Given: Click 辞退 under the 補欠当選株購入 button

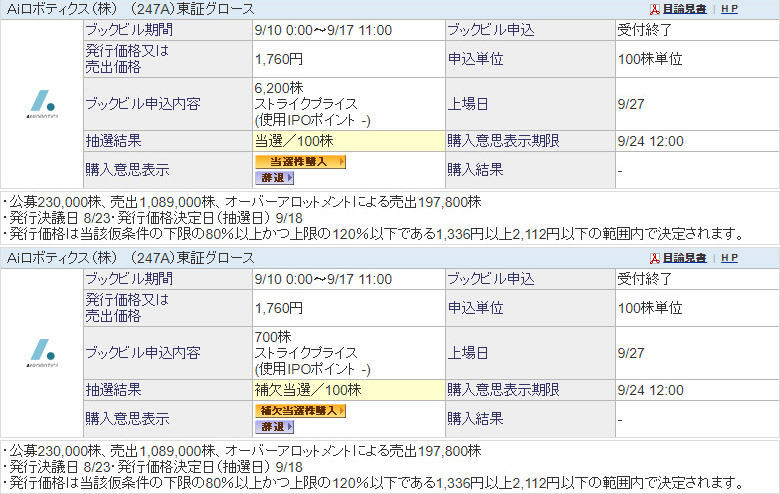Looking at the screenshot, I should pos(275,426).
